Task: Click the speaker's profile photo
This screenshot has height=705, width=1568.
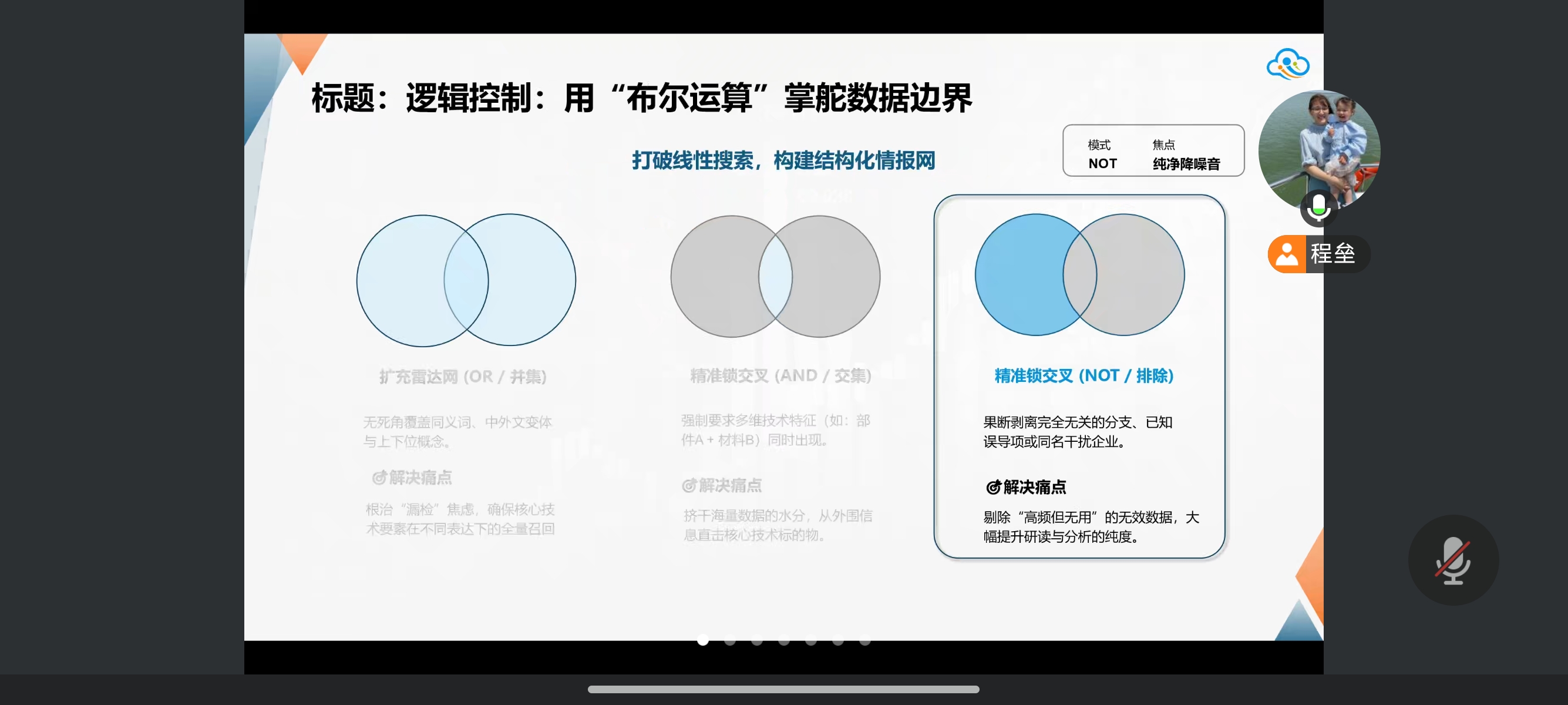Action: point(1319,150)
